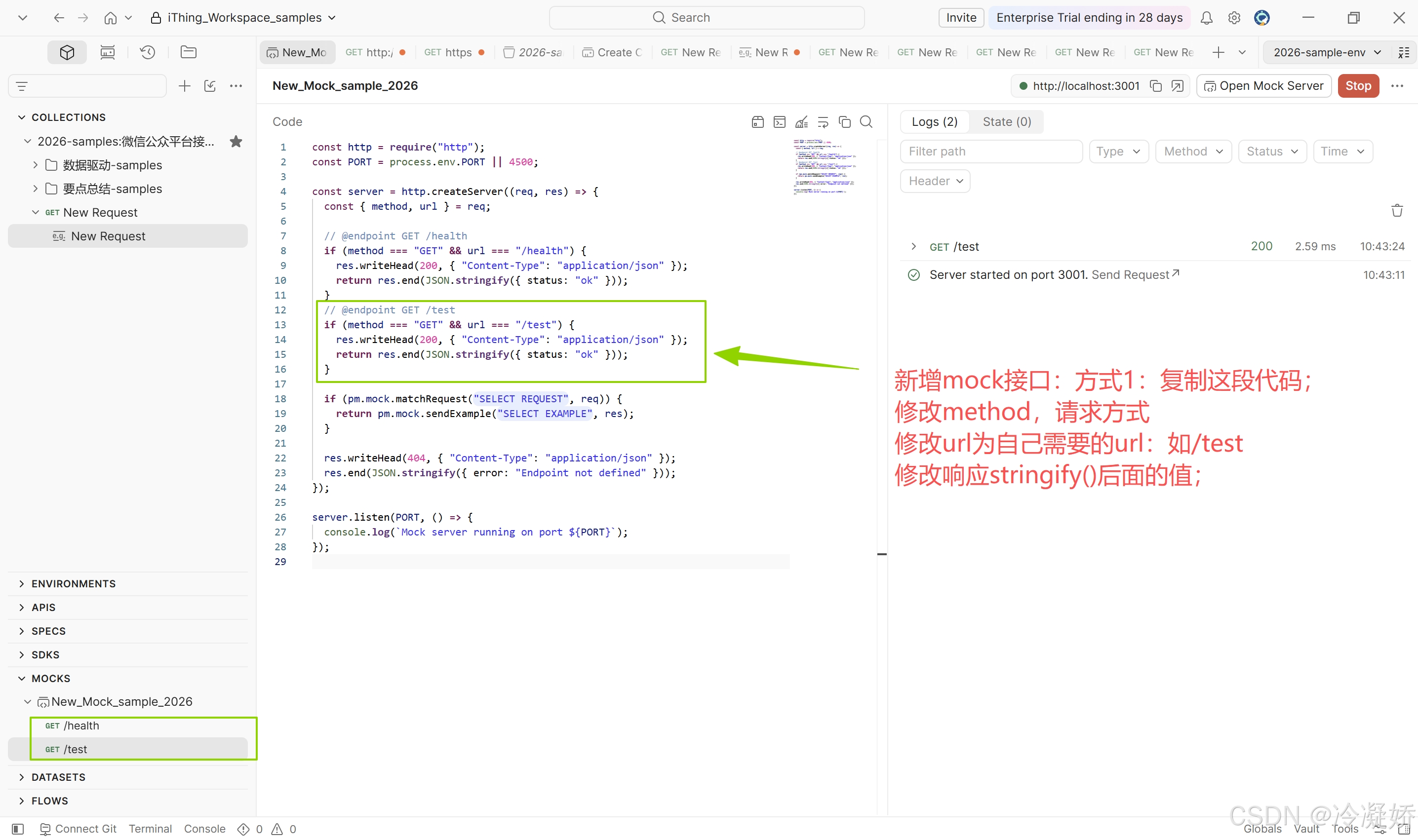The height and width of the screenshot is (840, 1418).
Task: Select the Create C tab
Action: [x=612, y=53]
